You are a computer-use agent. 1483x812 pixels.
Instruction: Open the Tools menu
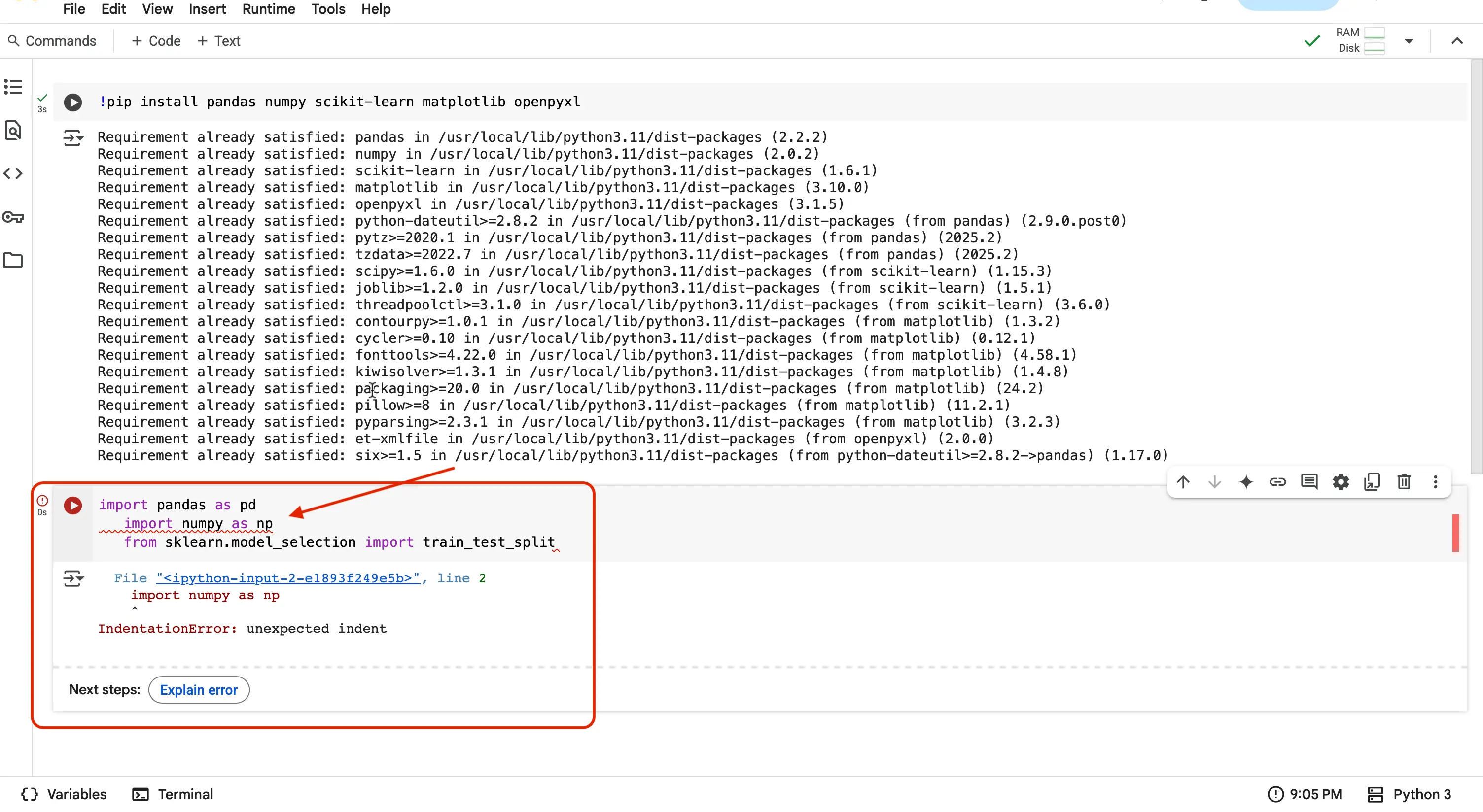[328, 9]
